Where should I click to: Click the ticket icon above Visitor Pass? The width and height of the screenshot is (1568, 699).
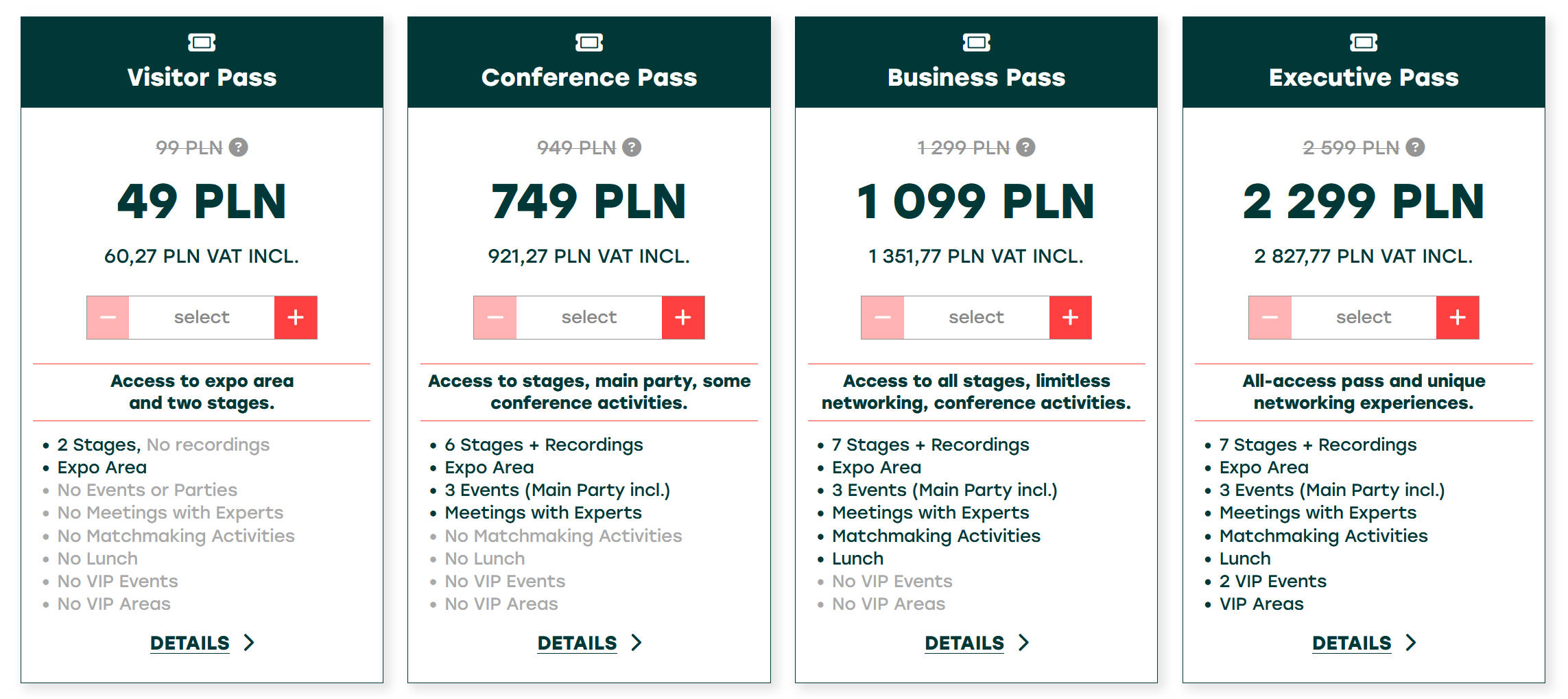coord(202,43)
